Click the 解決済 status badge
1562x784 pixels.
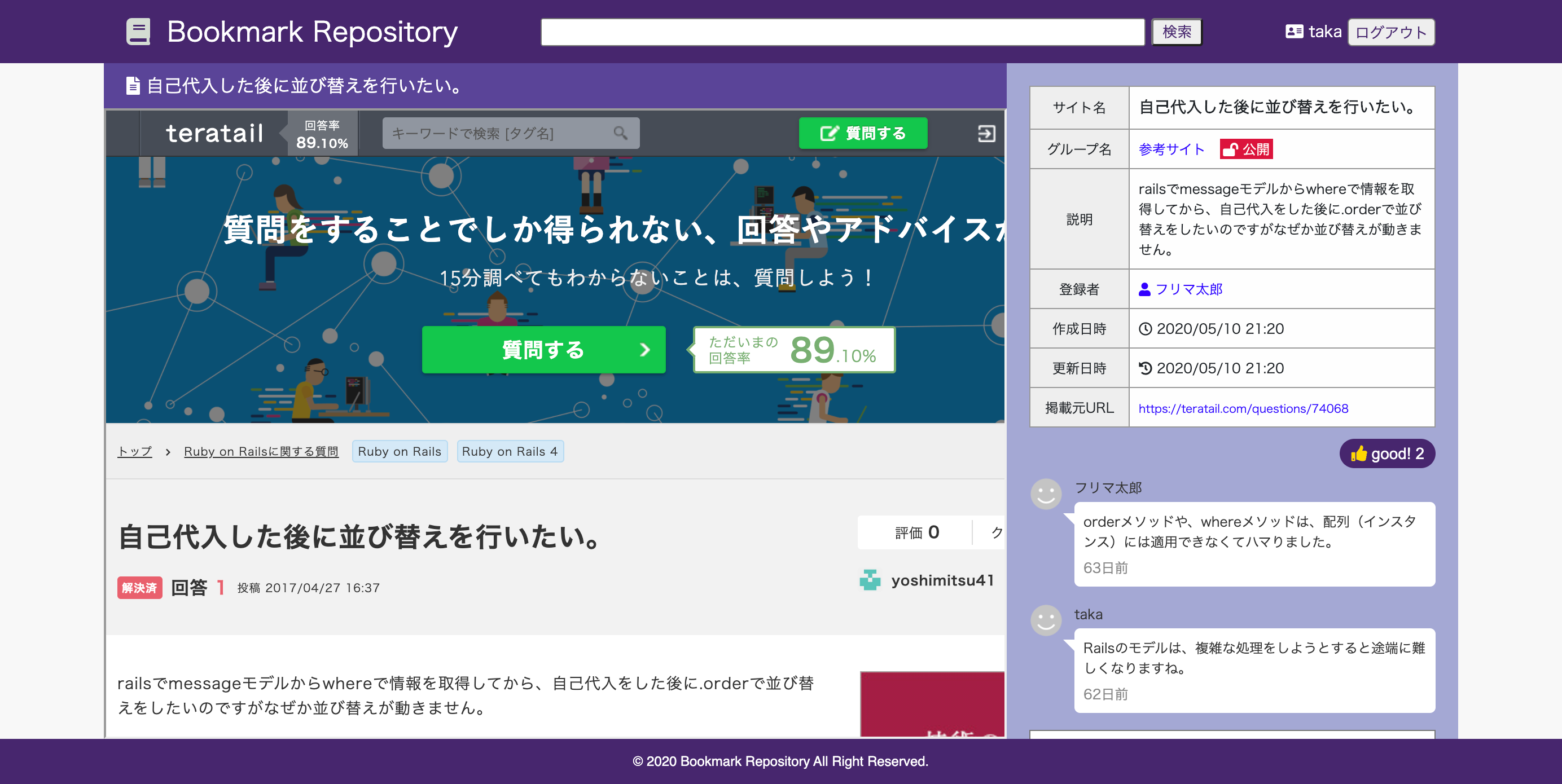(x=139, y=588)
